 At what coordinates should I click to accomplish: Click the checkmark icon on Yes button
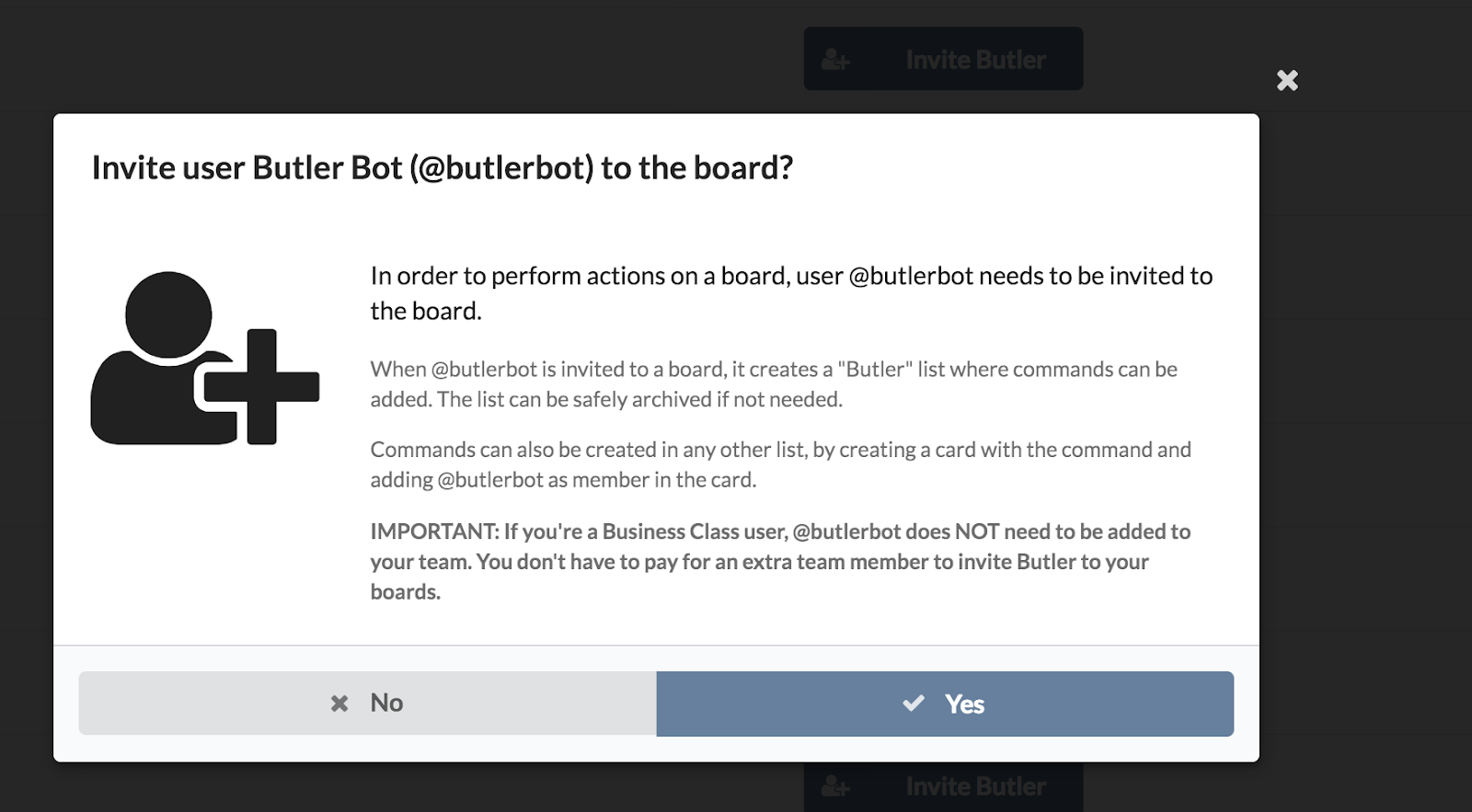pyautogui.click(x=914, y=703)
